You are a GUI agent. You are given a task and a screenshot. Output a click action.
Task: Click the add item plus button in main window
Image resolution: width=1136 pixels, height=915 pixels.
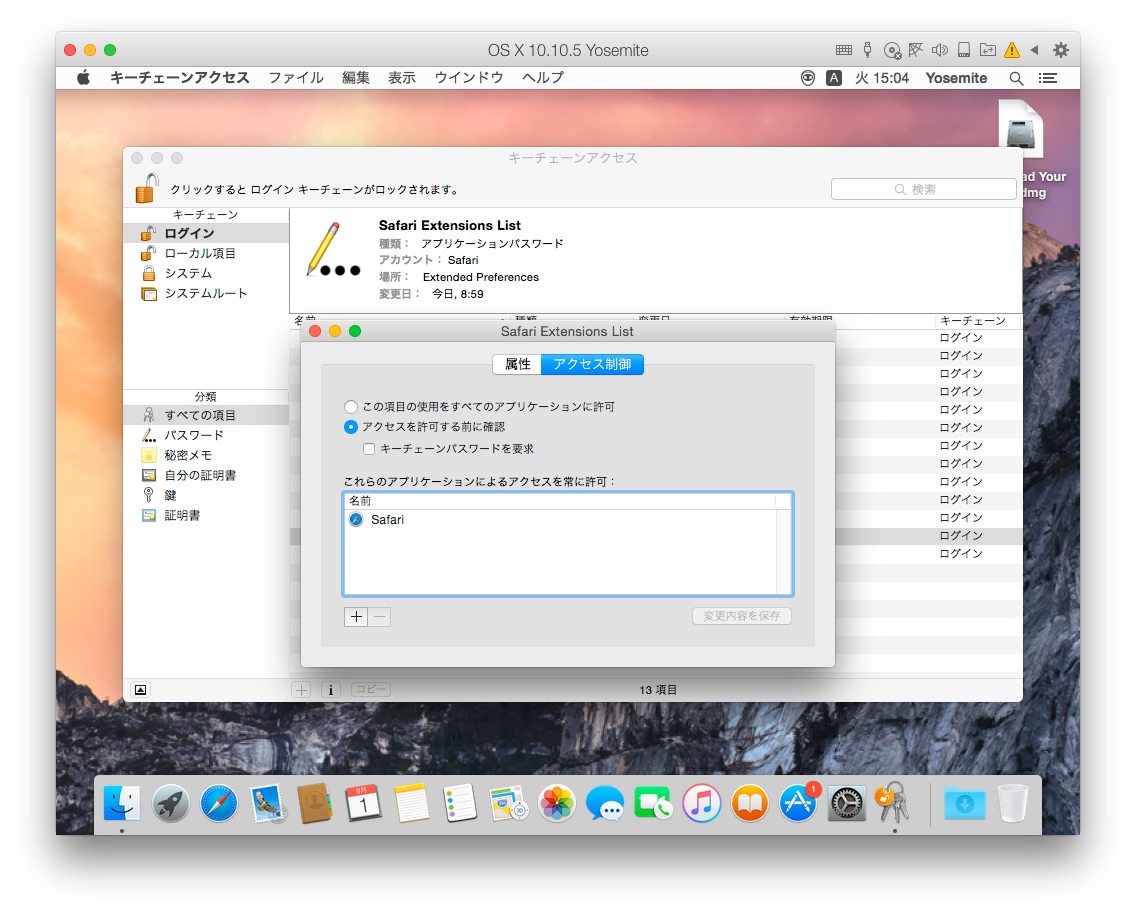pyautogui.click(x=301, y=690)
